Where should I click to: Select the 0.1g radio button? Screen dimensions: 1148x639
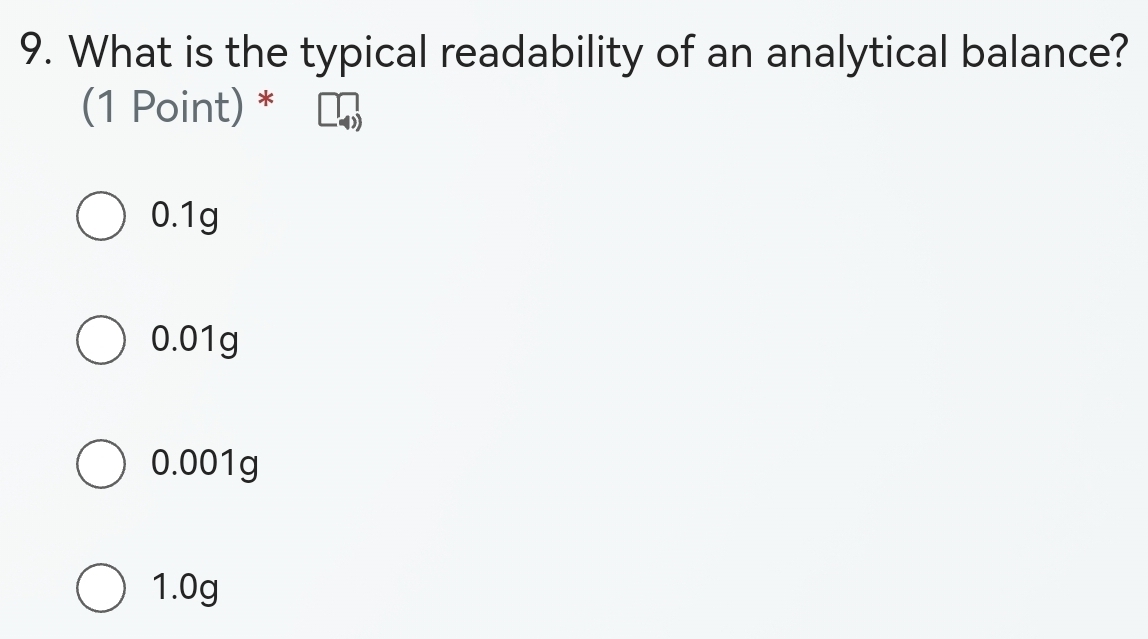coord(101,217)
